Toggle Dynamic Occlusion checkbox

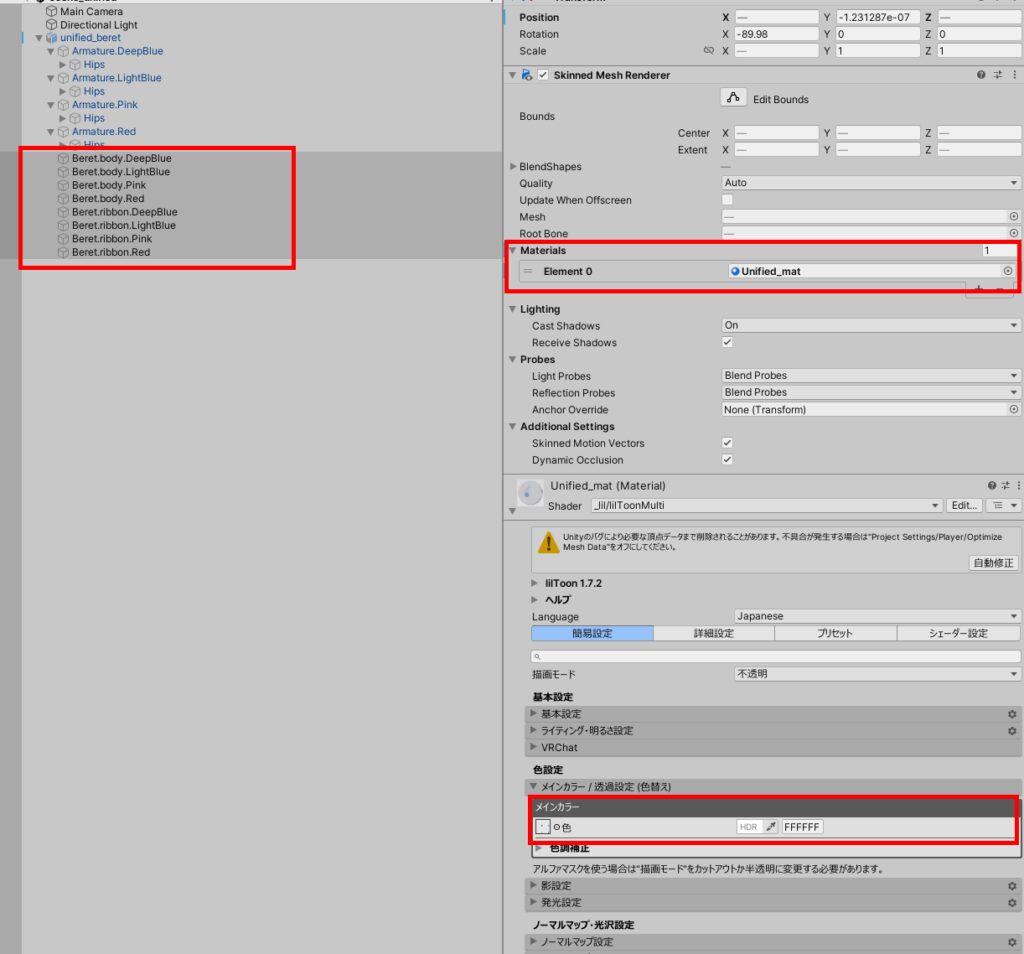727,460
